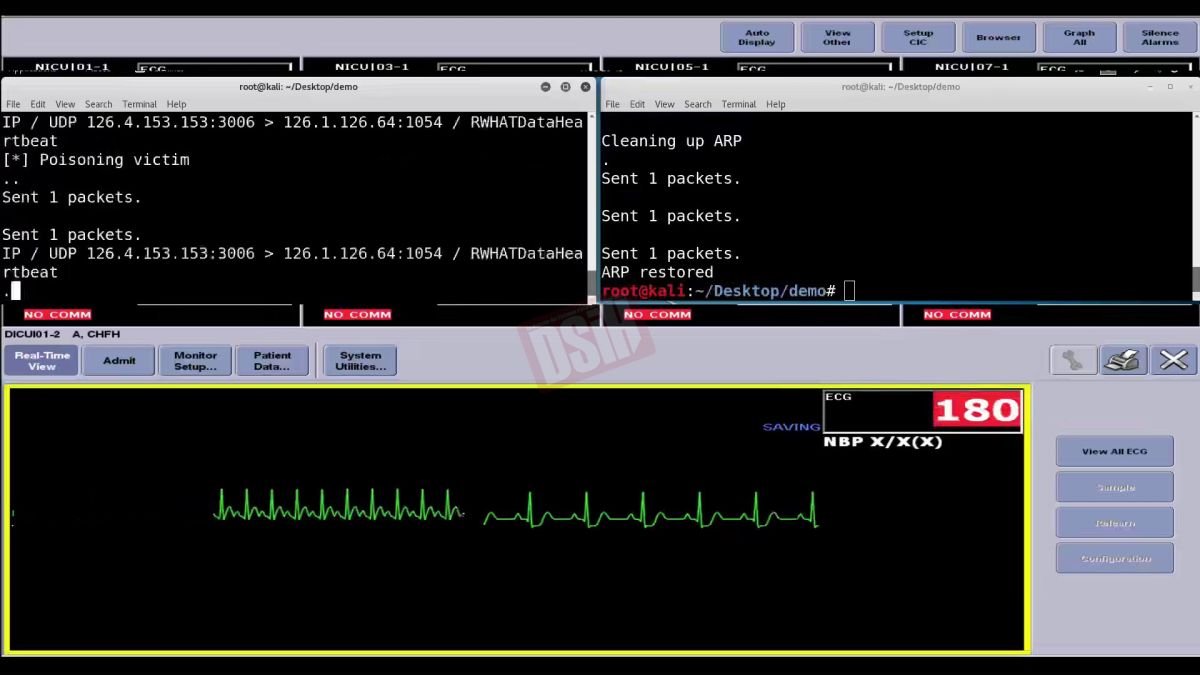Click the View All ECG button
The image size is (1200, 675).
pyautogui.click(x=1114, y=452)
